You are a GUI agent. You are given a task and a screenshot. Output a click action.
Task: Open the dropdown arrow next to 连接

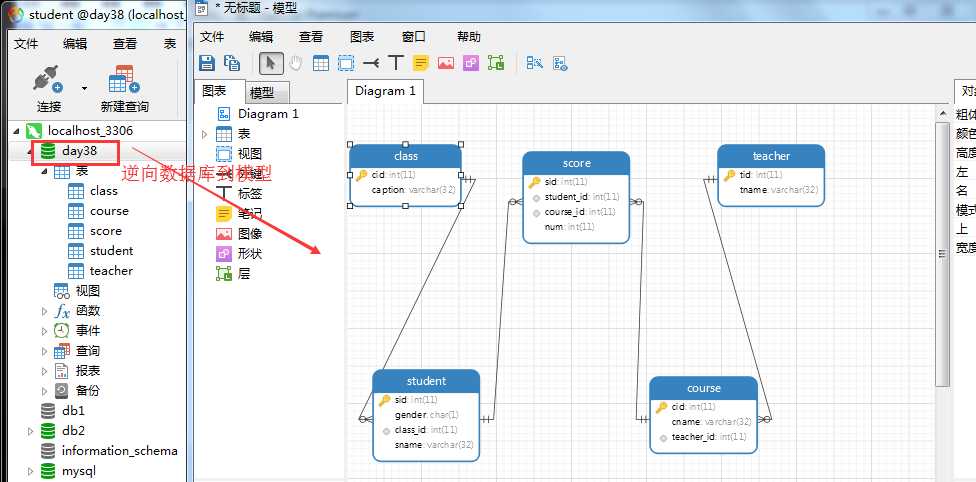pyautogui.click(x=84, y=88)
